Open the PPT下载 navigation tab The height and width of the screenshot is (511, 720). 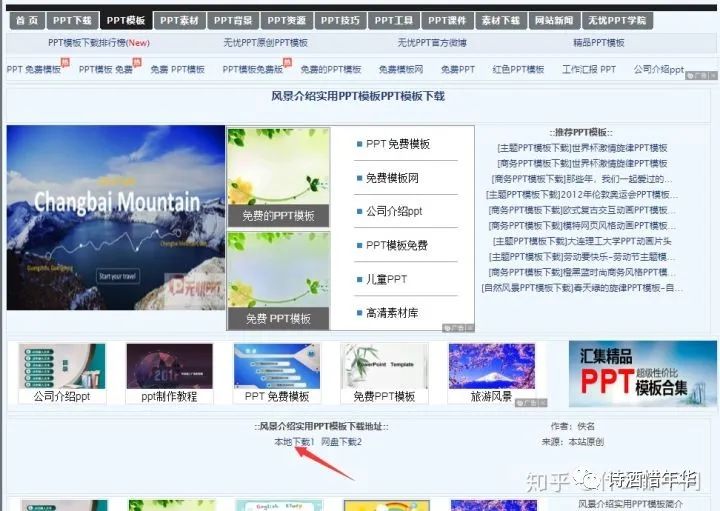coord(72,20)
